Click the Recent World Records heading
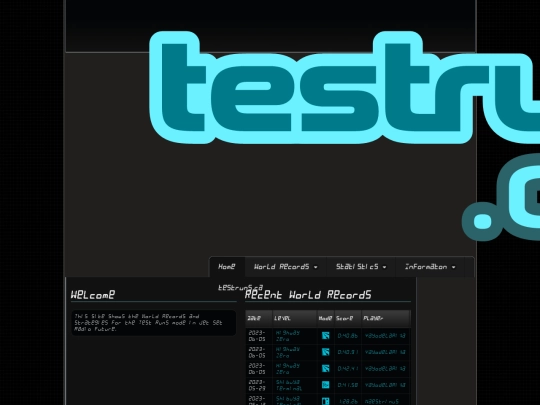This screenshot has height=405, width=540. click(x=308, y=295)
